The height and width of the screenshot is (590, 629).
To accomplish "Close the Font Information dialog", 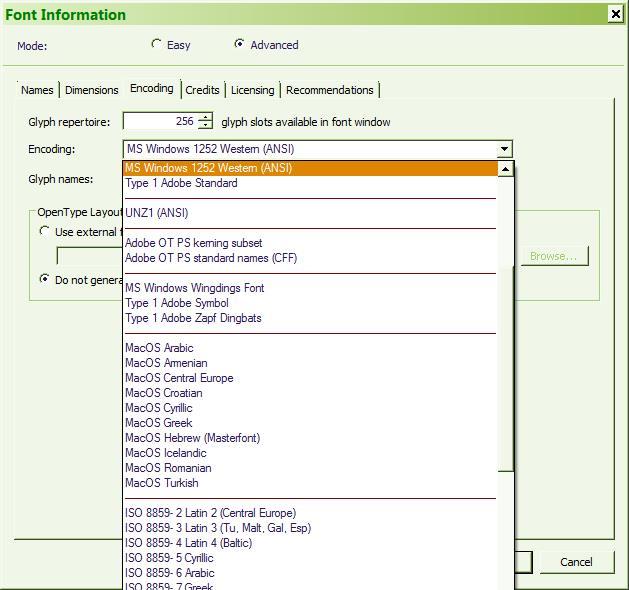I will pos(616,14).
